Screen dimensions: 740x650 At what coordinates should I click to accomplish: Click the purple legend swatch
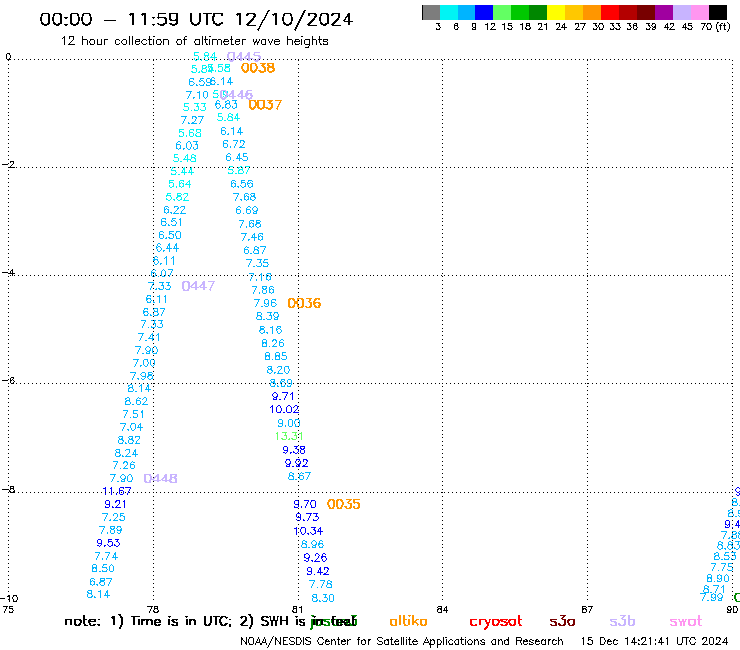pyautogui.click(x=664, y=12)
